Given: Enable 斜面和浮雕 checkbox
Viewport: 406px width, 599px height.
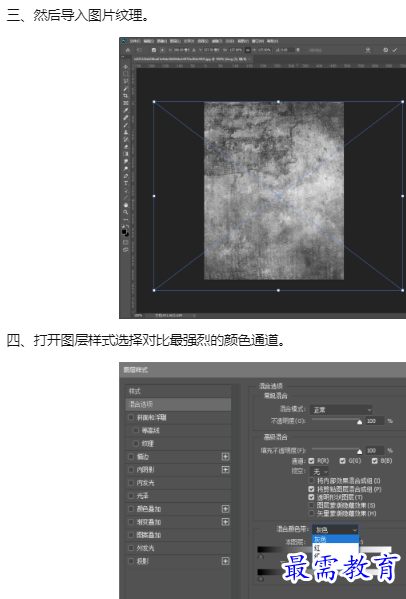Looking at the screenshot, I should click(131, 417).
